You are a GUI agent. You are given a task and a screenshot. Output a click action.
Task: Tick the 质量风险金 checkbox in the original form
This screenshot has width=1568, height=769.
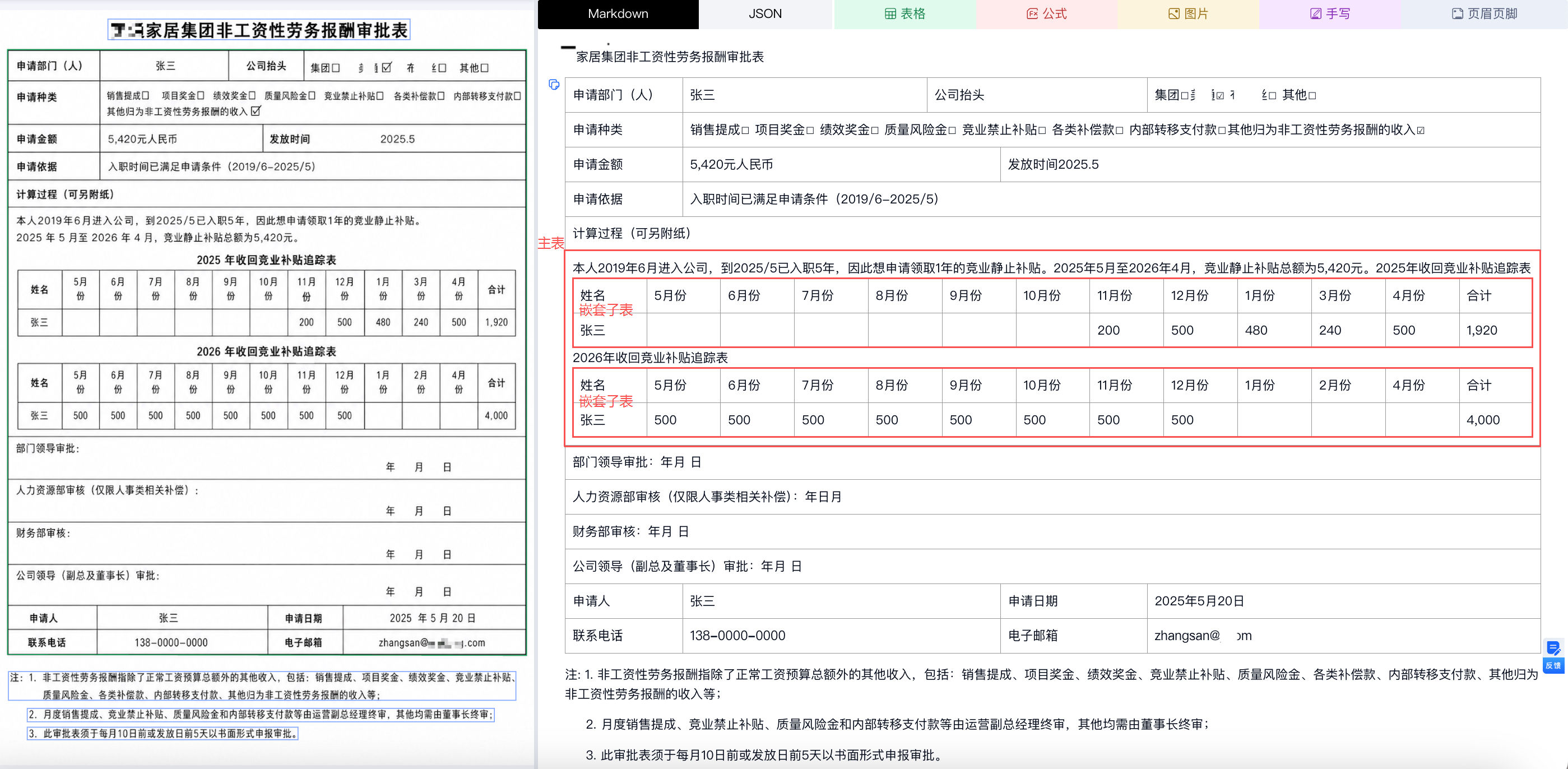pyautogui.click(x=312, y=96)
